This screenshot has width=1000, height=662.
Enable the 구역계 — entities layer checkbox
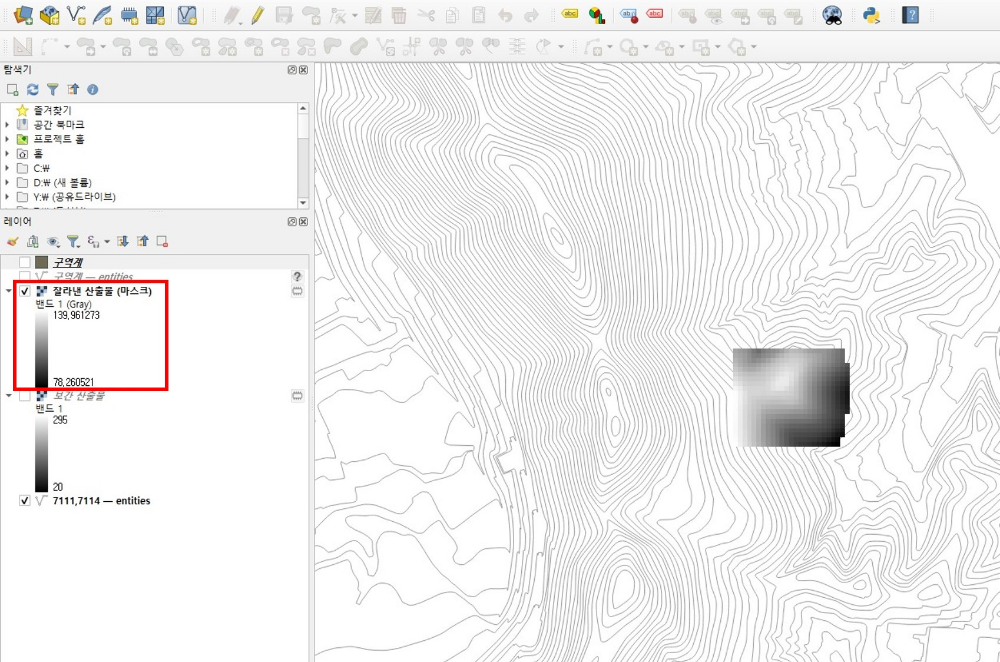[x=24, y=276]
